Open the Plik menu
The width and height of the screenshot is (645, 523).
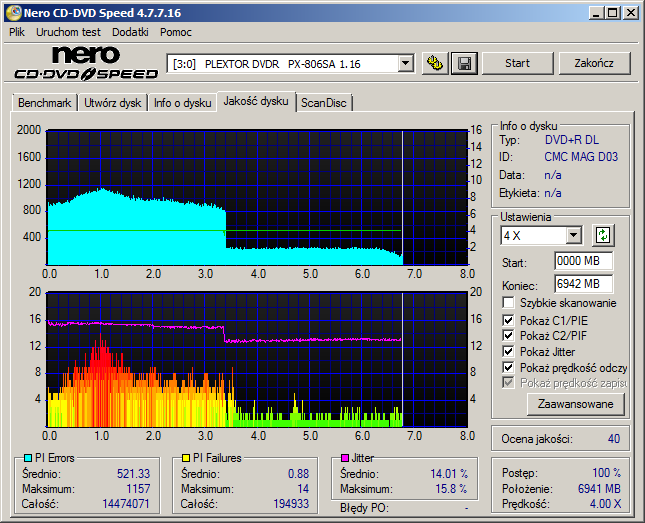click(x=17, y=32)
